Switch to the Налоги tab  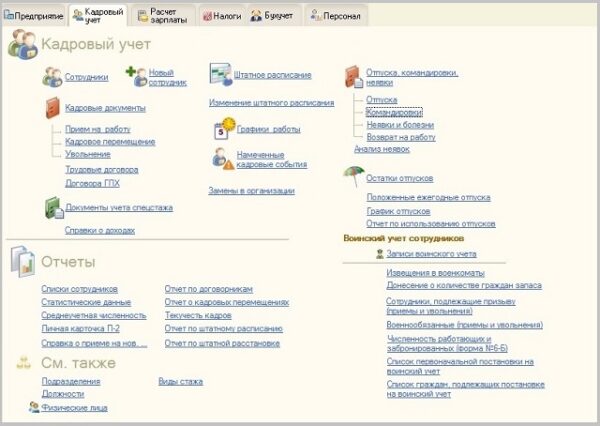222,16
